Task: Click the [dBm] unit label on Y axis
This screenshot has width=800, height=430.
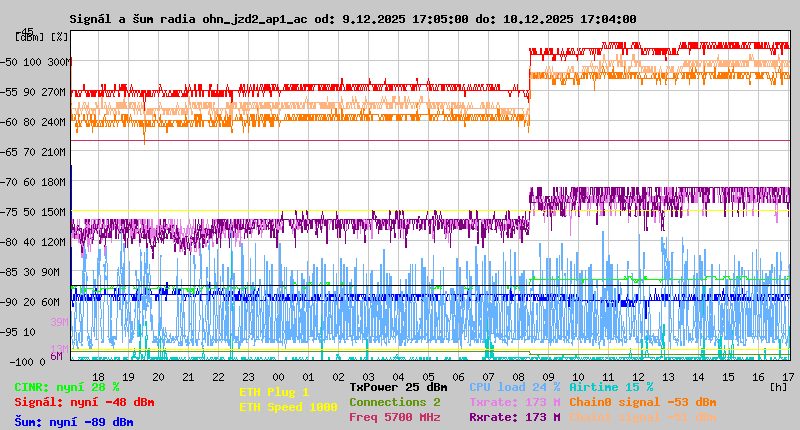Action: click(x=29, y=36)
